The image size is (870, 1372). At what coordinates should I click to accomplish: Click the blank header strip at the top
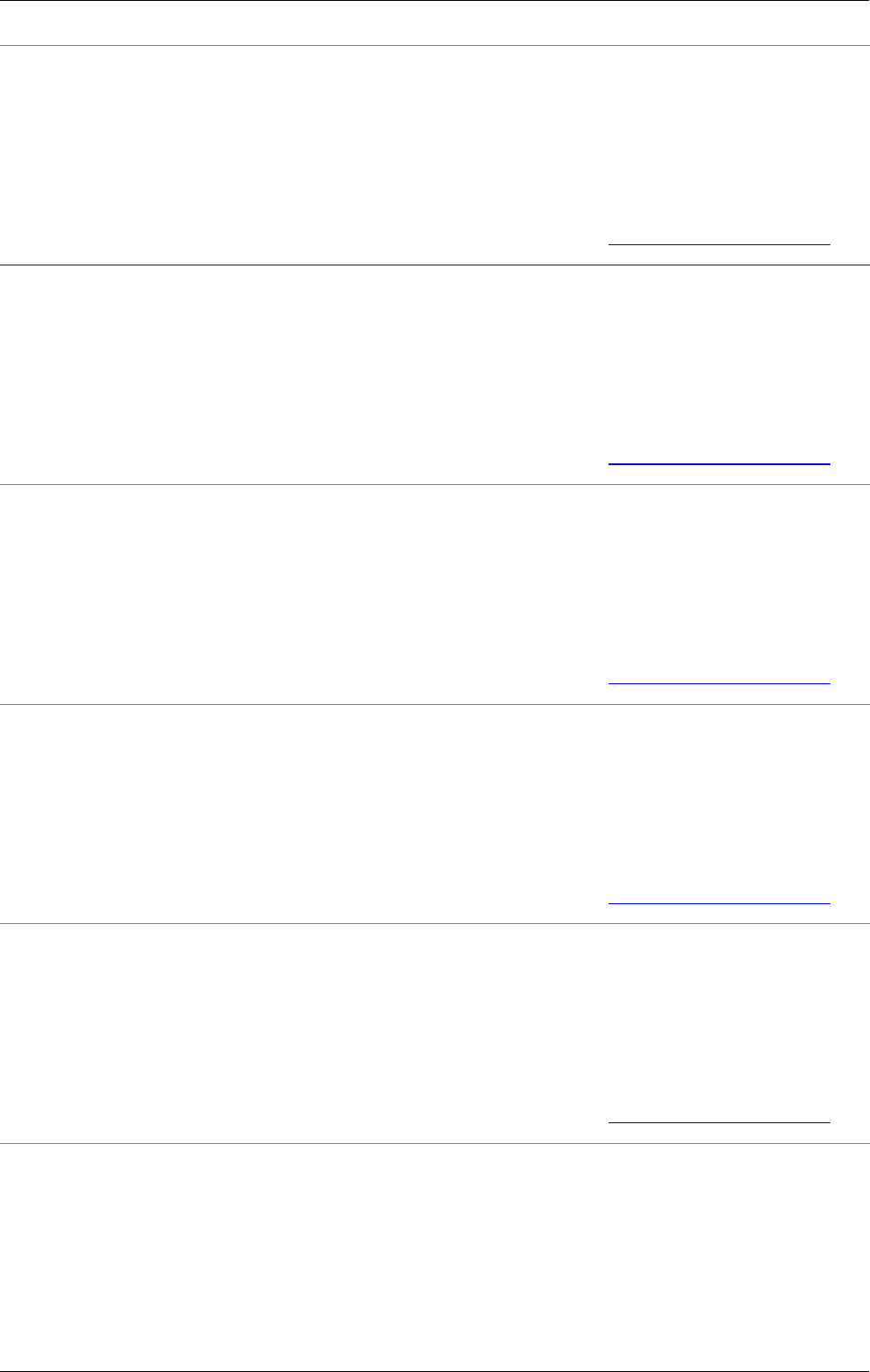tap(435, 23)
